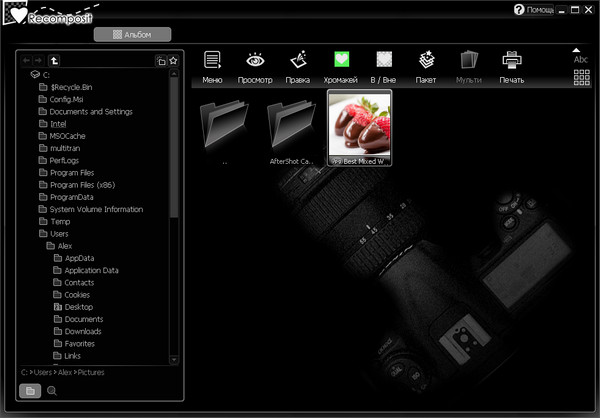Launch the Хромакей green heart tool

[x=341, y=67]
